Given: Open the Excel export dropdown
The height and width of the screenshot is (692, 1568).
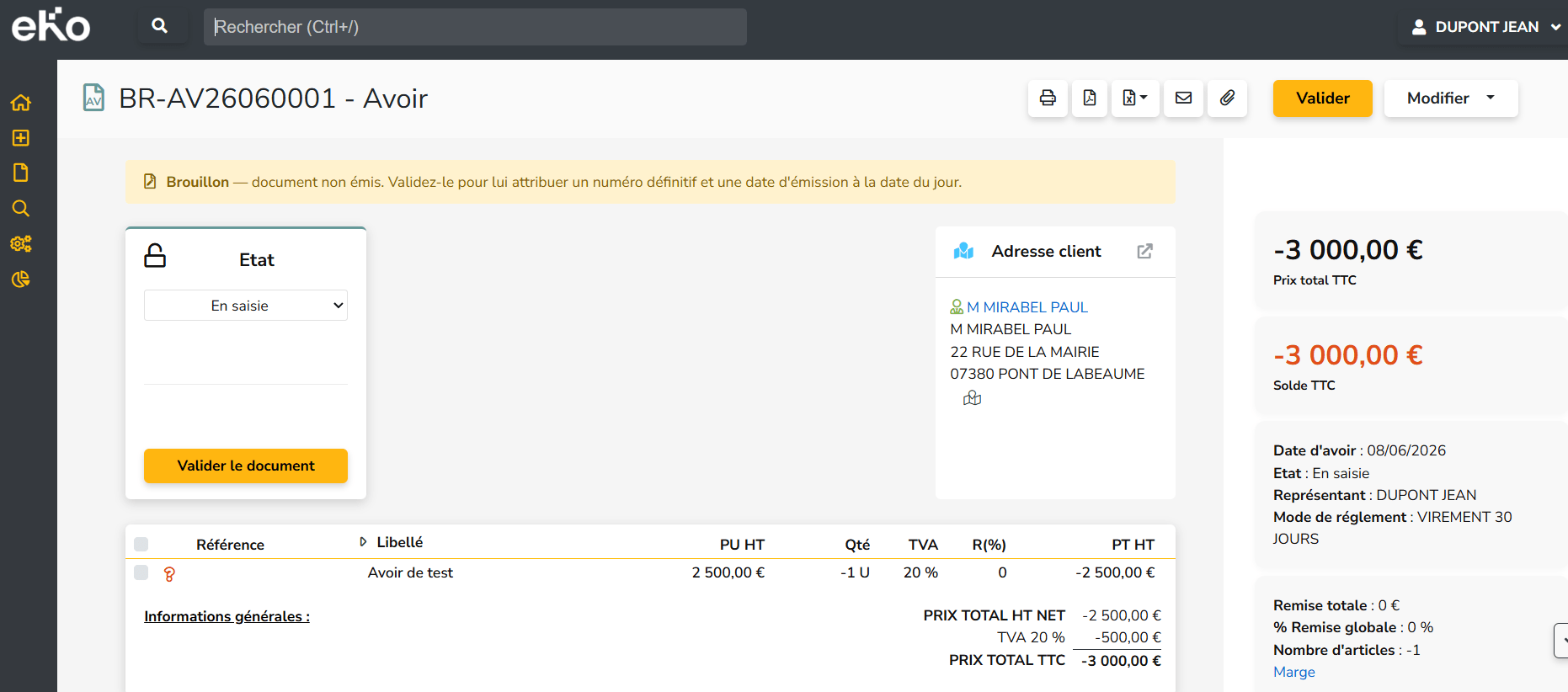Looking at the screenshot, I should point(1135,98).
